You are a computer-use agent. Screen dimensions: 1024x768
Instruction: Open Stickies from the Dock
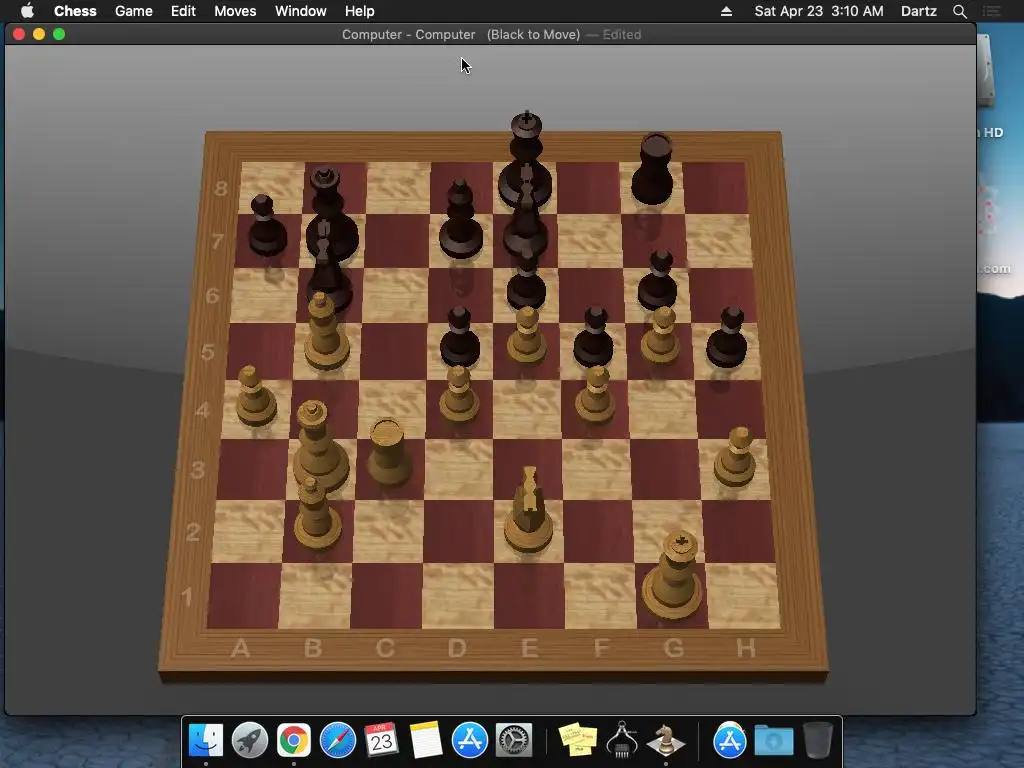coord(578,740)
